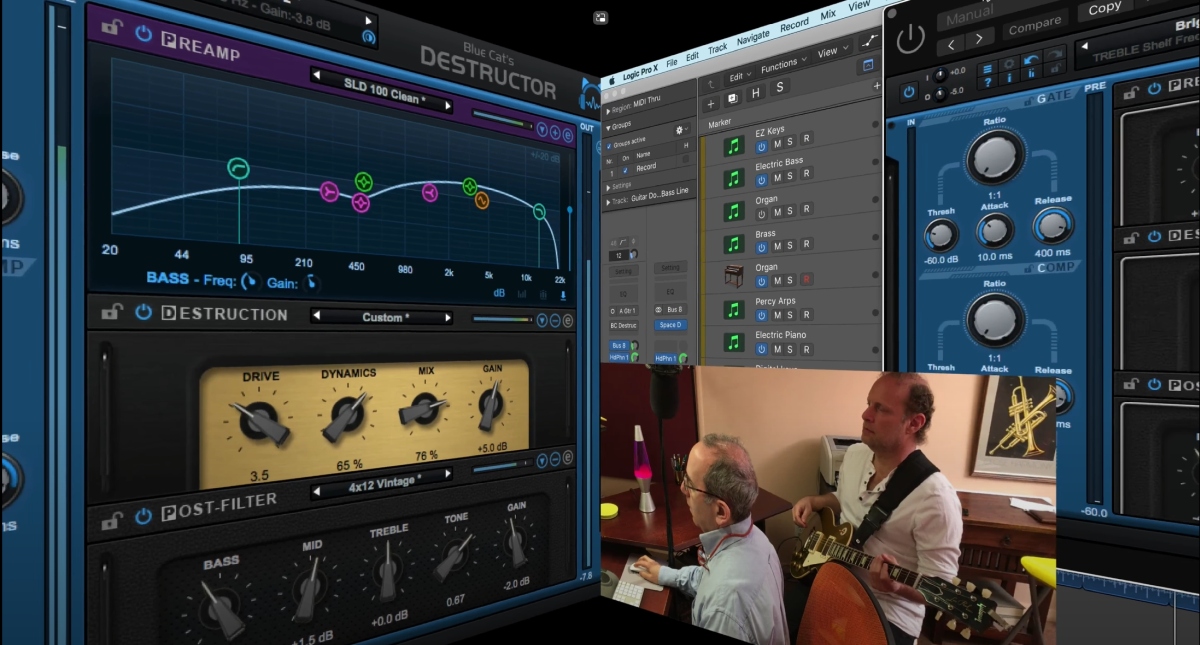Click the organ keyboard track icon
This screenshot has width=1200, height=645.
point(734,275)
